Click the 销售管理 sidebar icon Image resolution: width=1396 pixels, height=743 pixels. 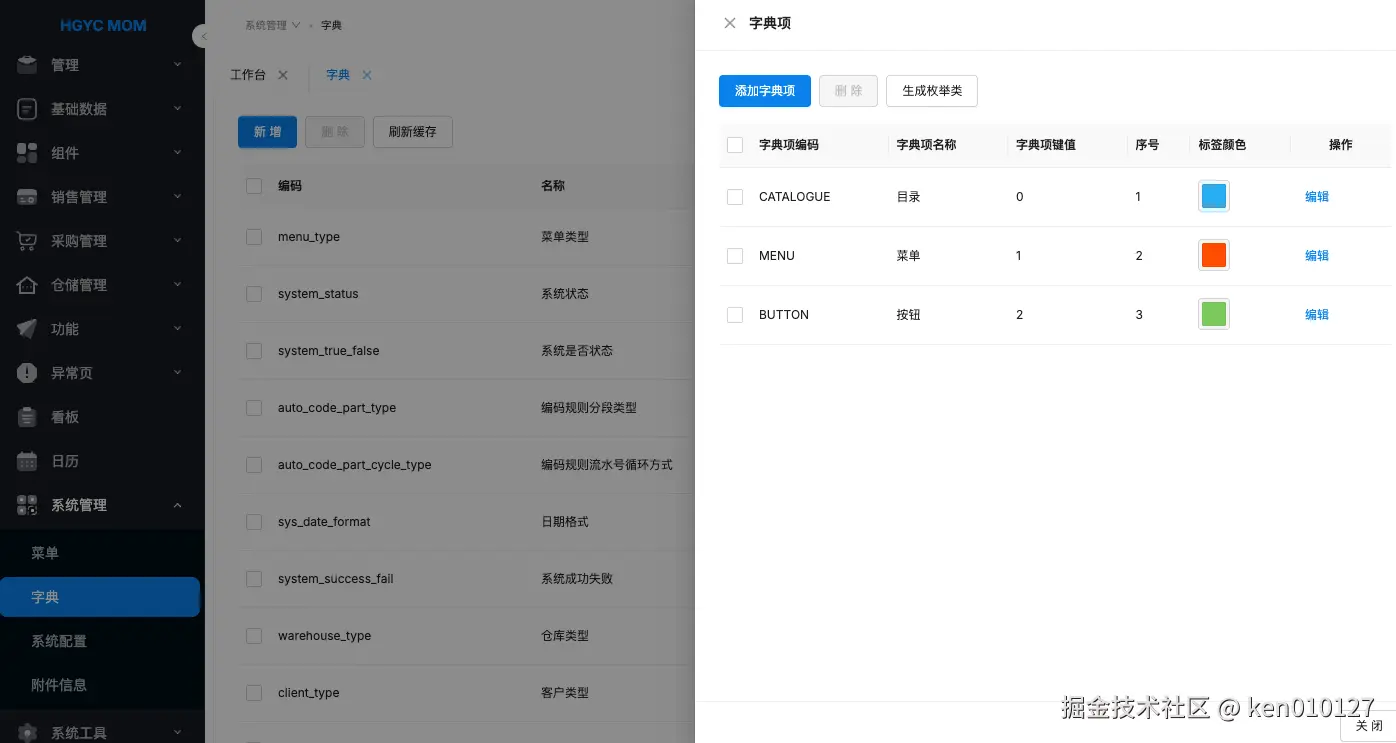27,197
